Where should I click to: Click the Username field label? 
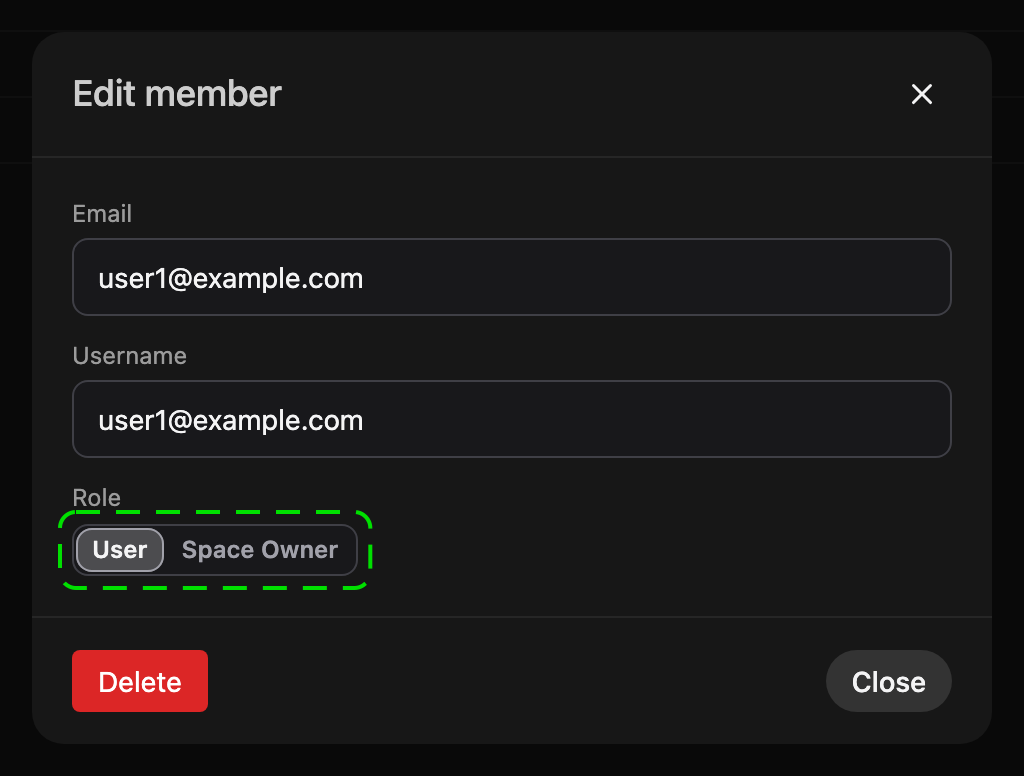point(129,356)
